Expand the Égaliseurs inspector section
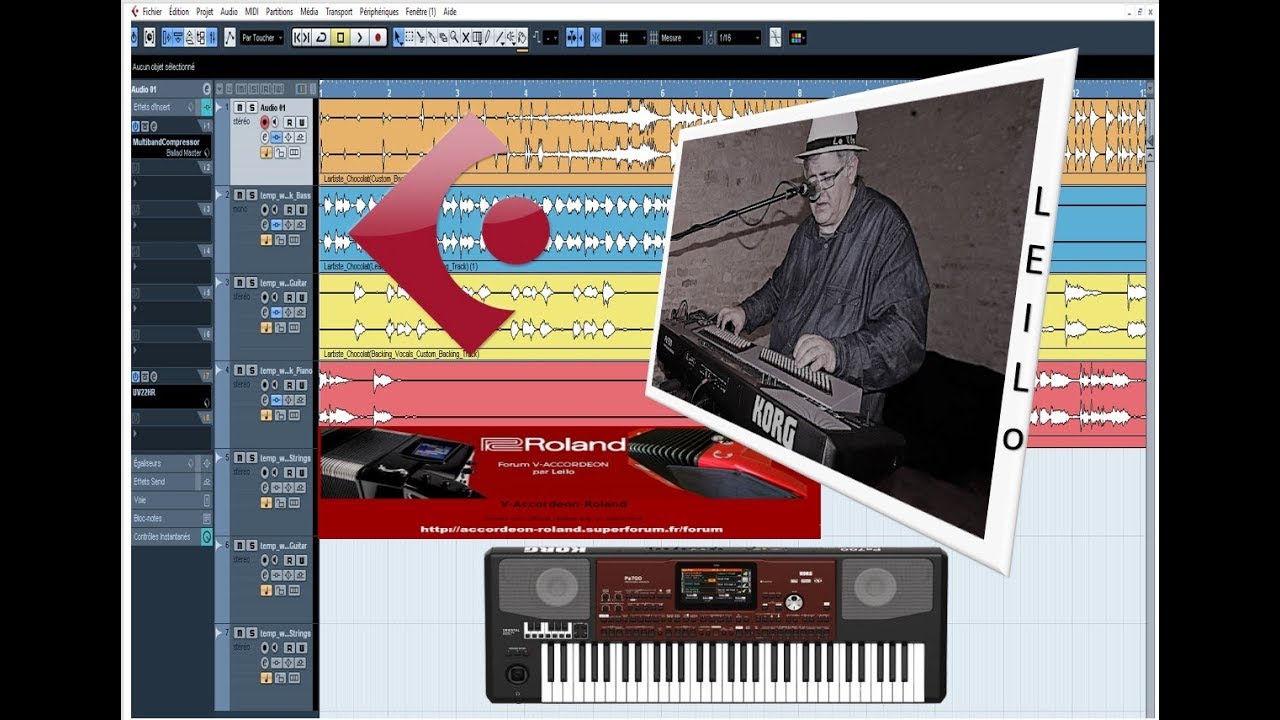This screenshot has width=1280, height=720. coord(172,464)
